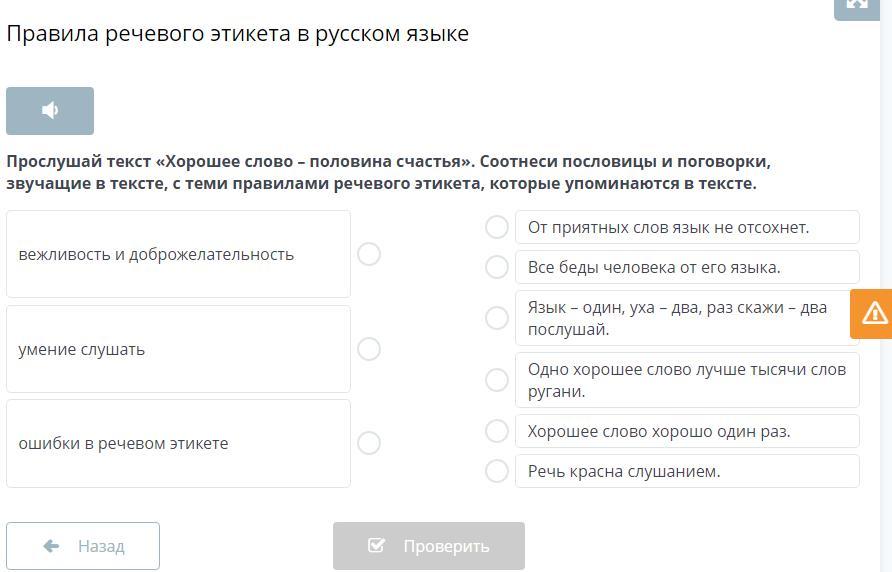Click the proverb 'Все беды человека от его языка.'
Image resolution: width=892 pixels, height=572 pixels.
pos(686,267)
